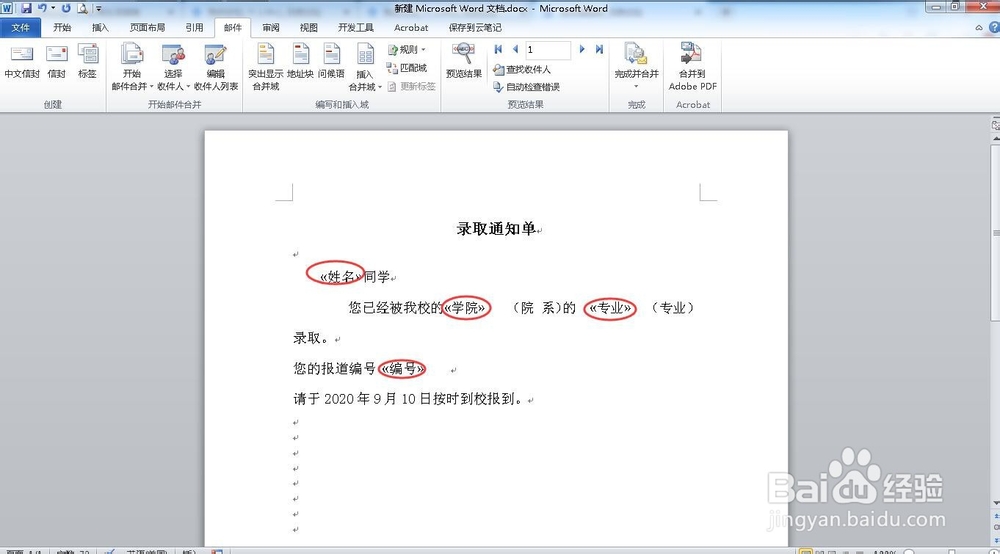Click the 自动检查错误 button

pyautogui.click(x=526, y=87)
